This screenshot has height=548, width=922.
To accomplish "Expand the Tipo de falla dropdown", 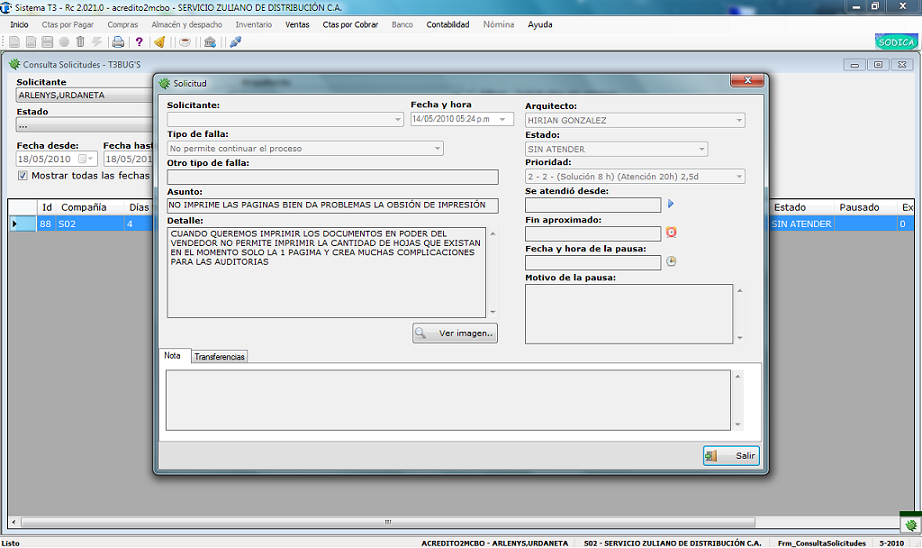I will tap(437, 148).
